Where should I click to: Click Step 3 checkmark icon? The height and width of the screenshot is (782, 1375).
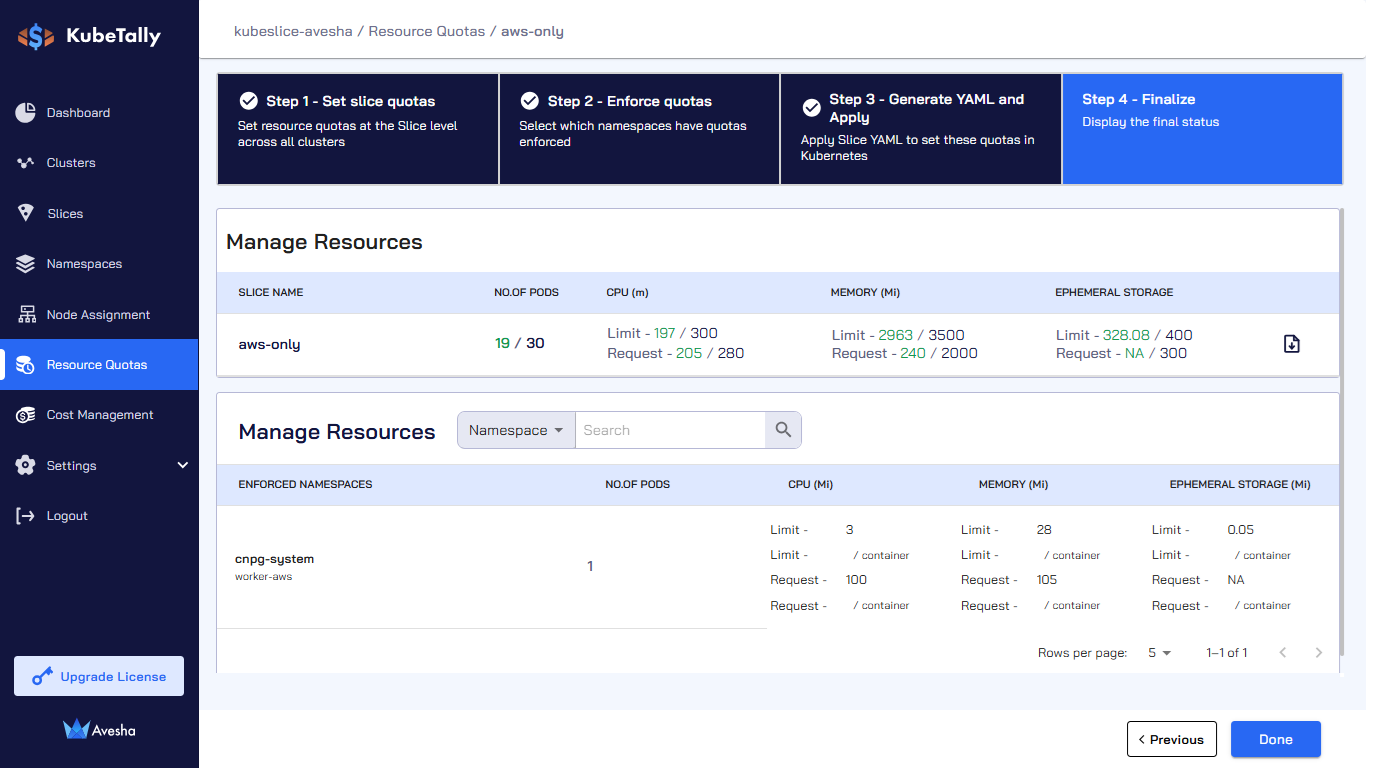coord(812,108)
